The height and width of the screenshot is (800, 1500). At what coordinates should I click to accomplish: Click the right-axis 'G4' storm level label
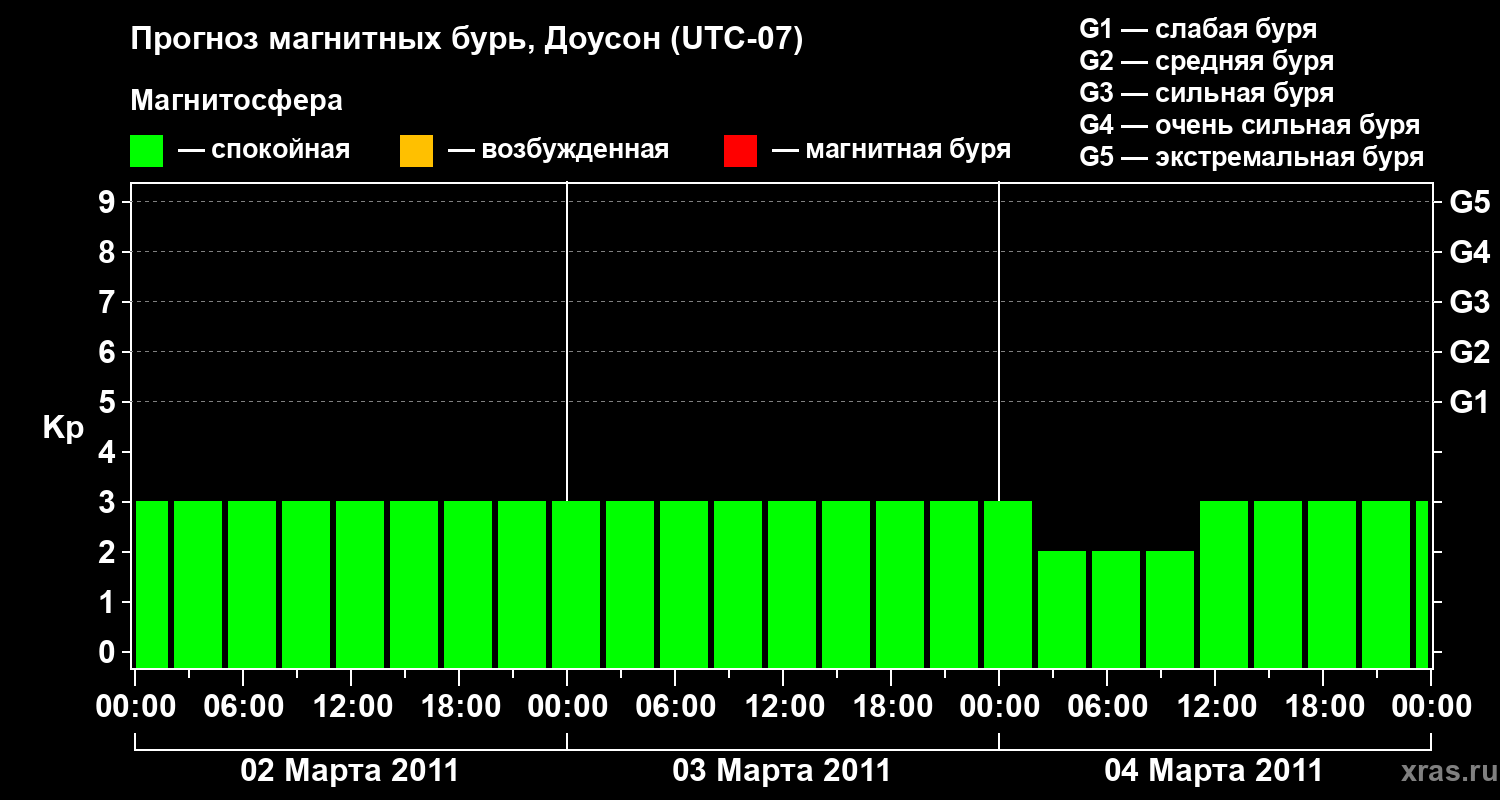click(1469, 252)
